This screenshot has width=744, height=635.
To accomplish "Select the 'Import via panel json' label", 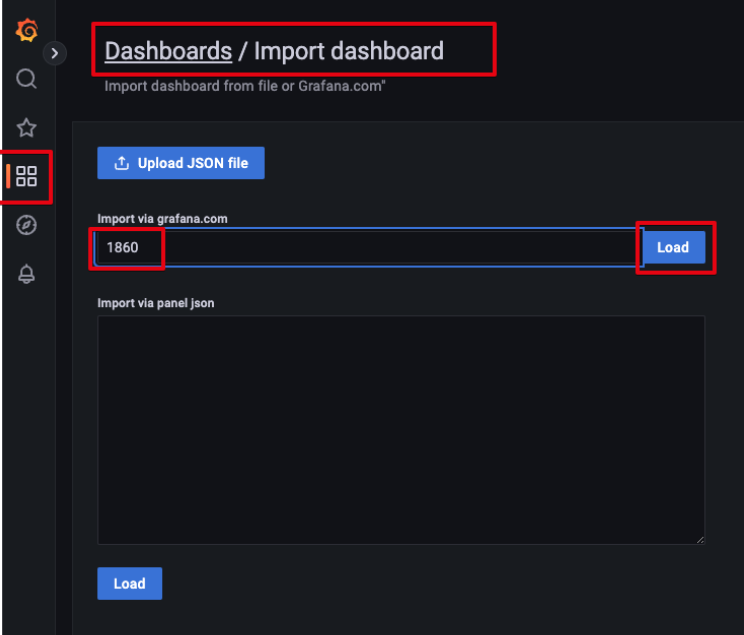I will coord(156,303).
